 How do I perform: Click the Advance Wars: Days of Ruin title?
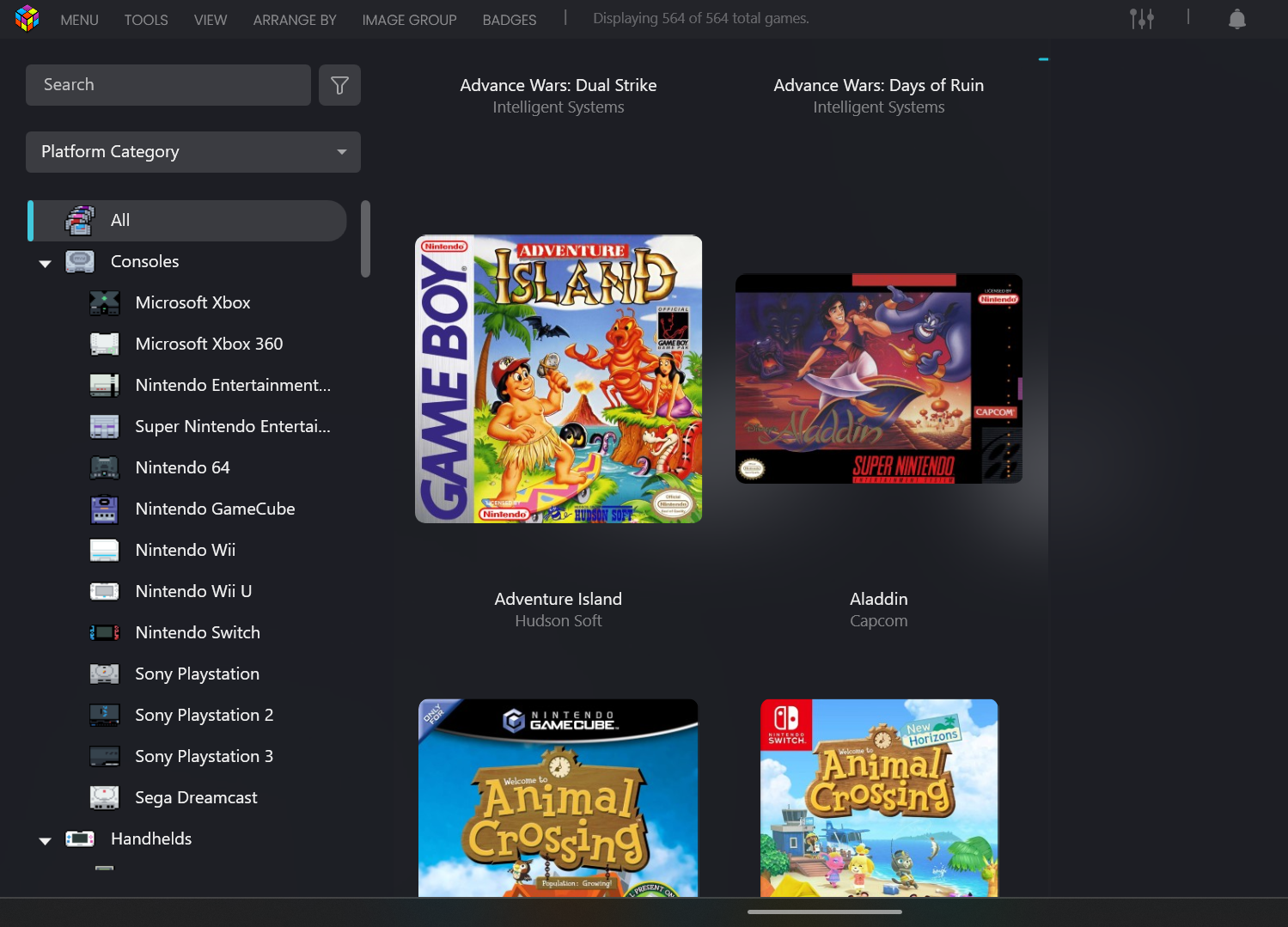879,85
